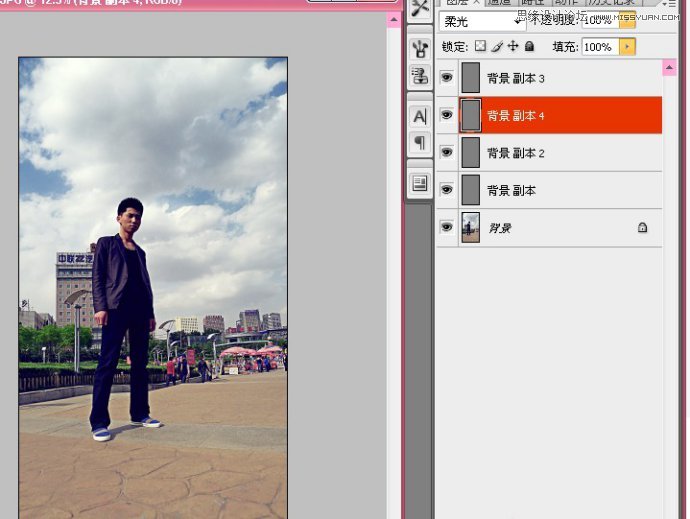
Task: Open Layers panel options menu icon
Action: pos(670,3)
